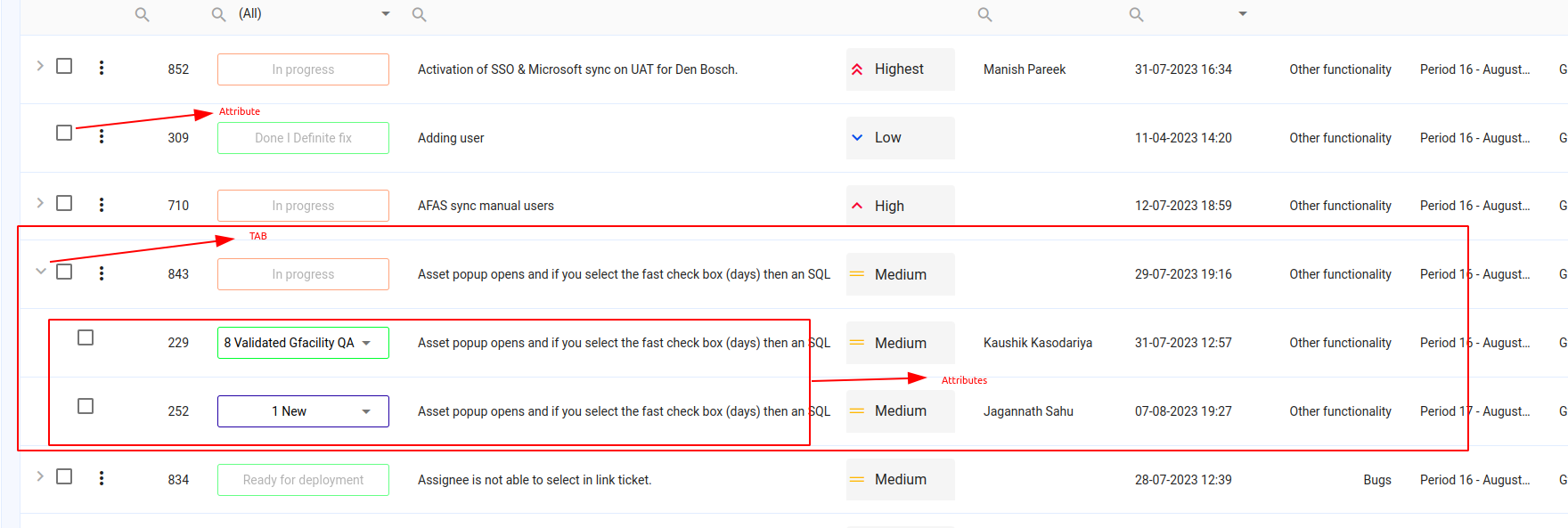Open ticket 'AFAS sync manual users'
This screenshot has width=1568, height=528.
[x=486, y=206]
